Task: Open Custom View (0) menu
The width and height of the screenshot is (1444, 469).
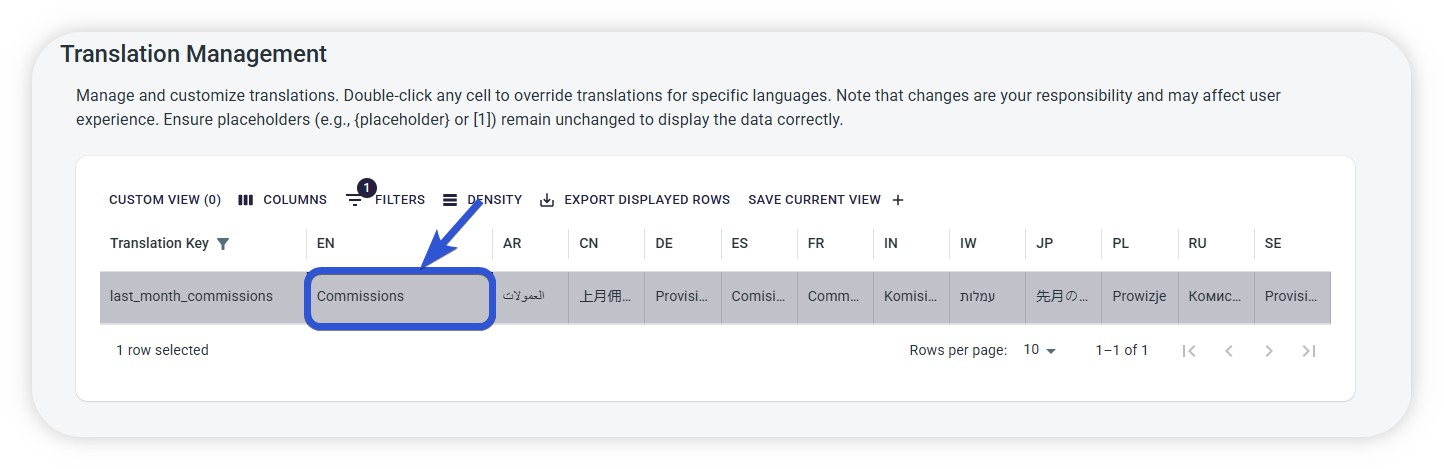Action: (165, 200)
